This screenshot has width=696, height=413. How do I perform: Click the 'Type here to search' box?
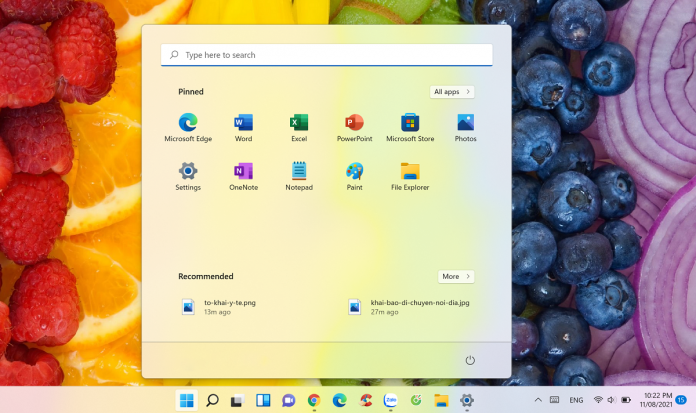pyautogui.click(x=326, y=55)
